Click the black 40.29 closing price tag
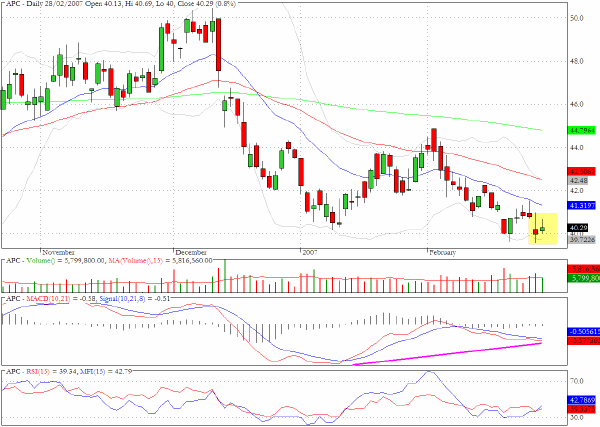Screen dimensions: 600x427 579,228
